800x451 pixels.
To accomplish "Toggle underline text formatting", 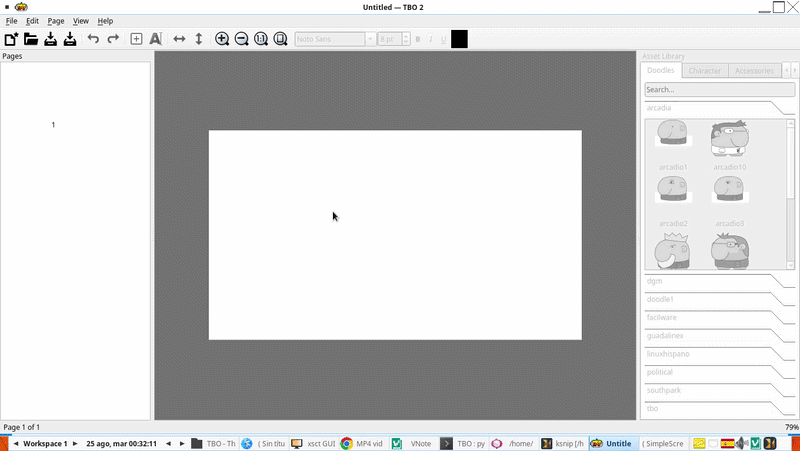I will pyautogui.click(x=443, y=39).
